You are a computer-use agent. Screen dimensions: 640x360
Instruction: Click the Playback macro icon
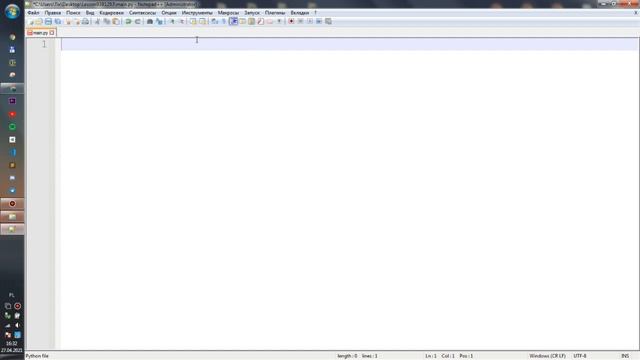(x=310, y=21)
